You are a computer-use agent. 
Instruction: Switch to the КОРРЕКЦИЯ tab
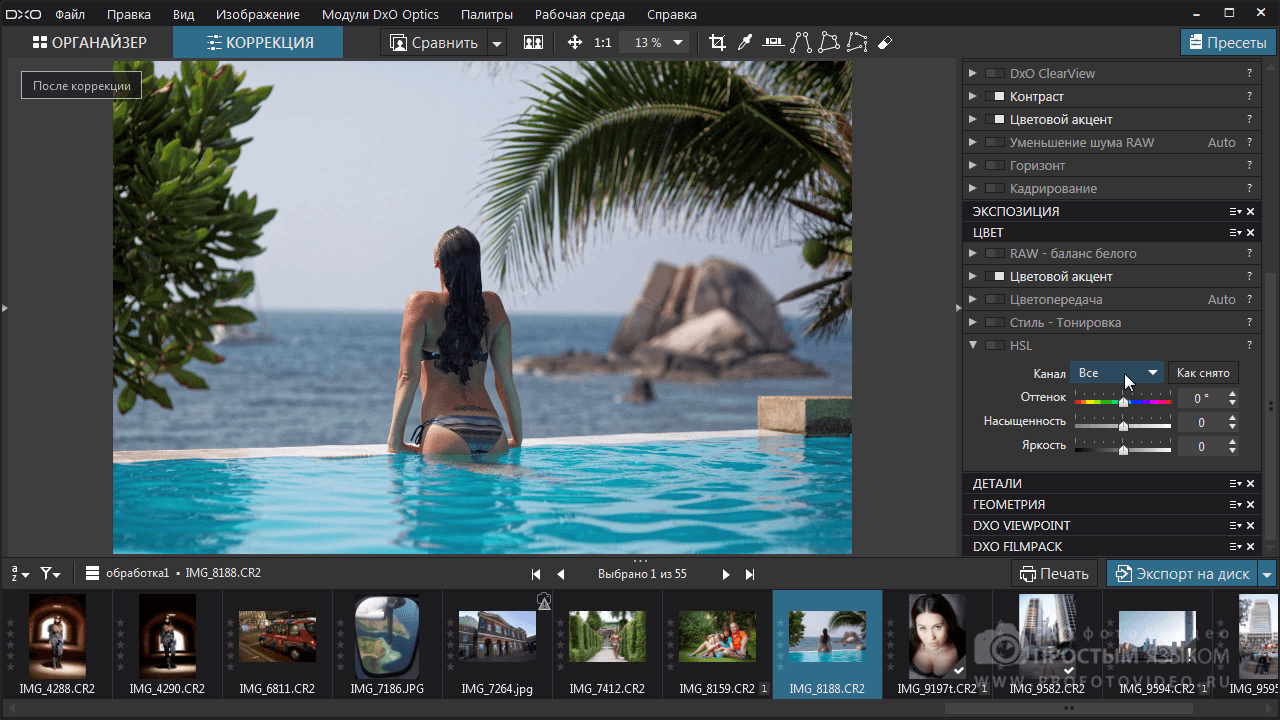pos(258,42)
